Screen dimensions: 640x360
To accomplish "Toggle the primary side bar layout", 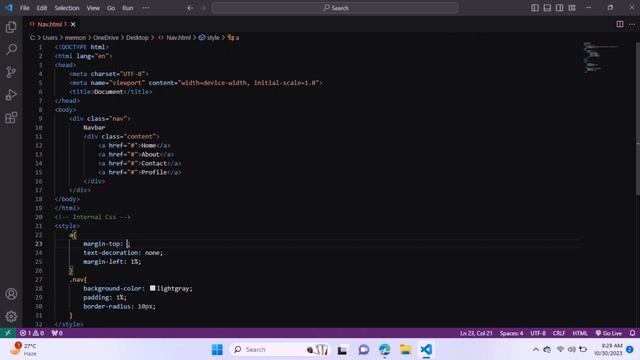I will (535, 8).
